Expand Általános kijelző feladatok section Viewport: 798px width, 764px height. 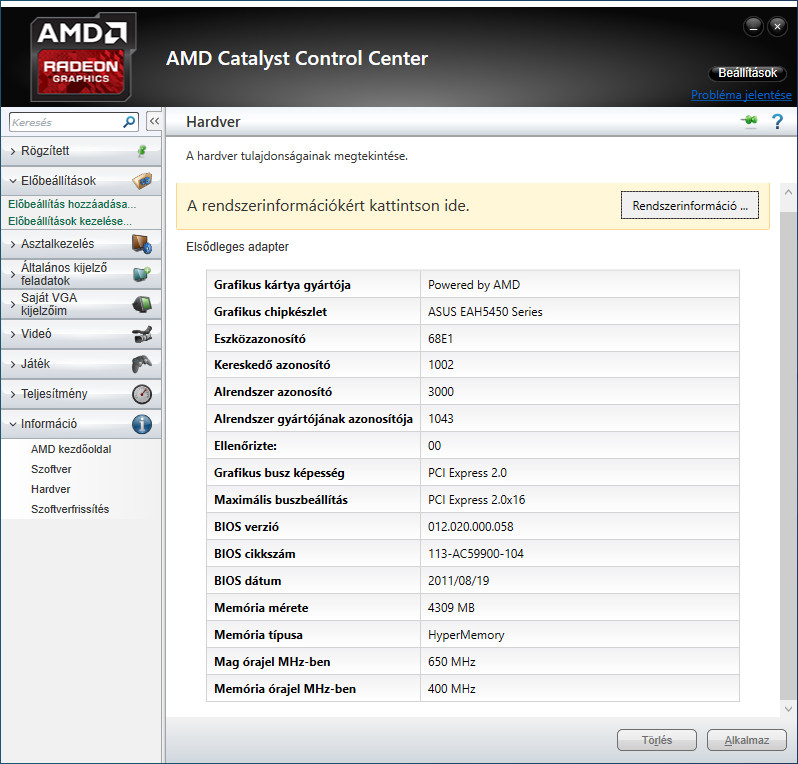pos(81,274)
